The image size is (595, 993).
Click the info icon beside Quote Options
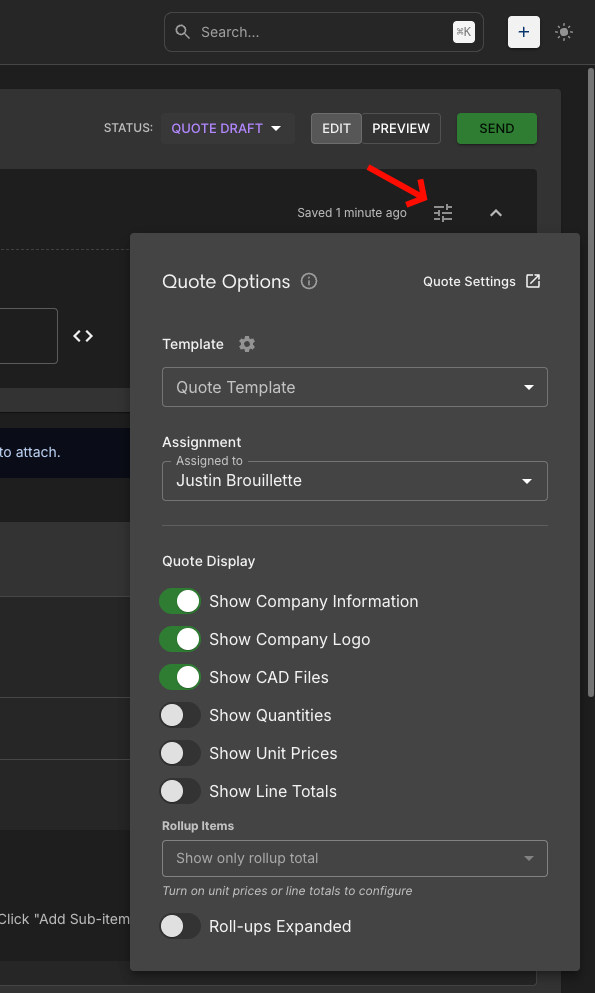click(308, 281)
